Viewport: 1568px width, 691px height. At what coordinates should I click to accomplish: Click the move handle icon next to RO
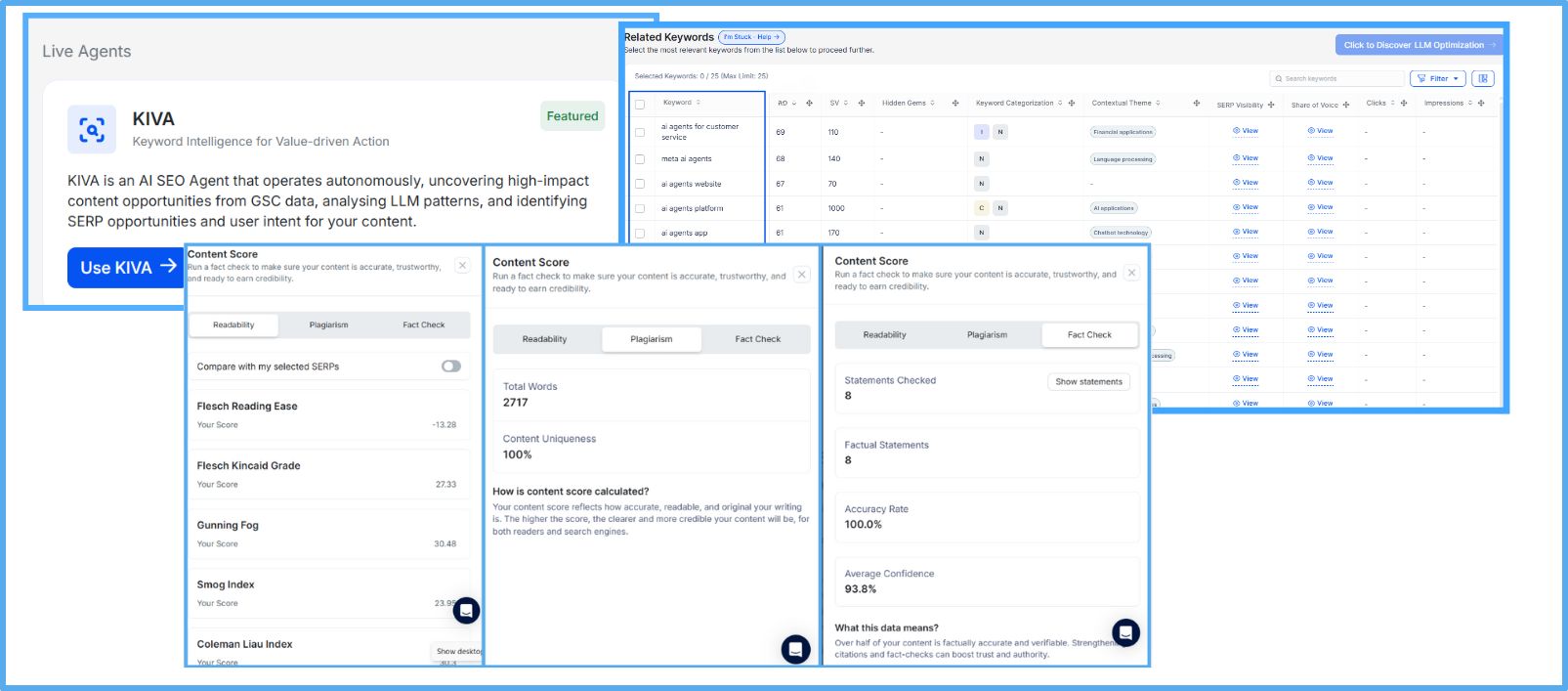(809, 103)
